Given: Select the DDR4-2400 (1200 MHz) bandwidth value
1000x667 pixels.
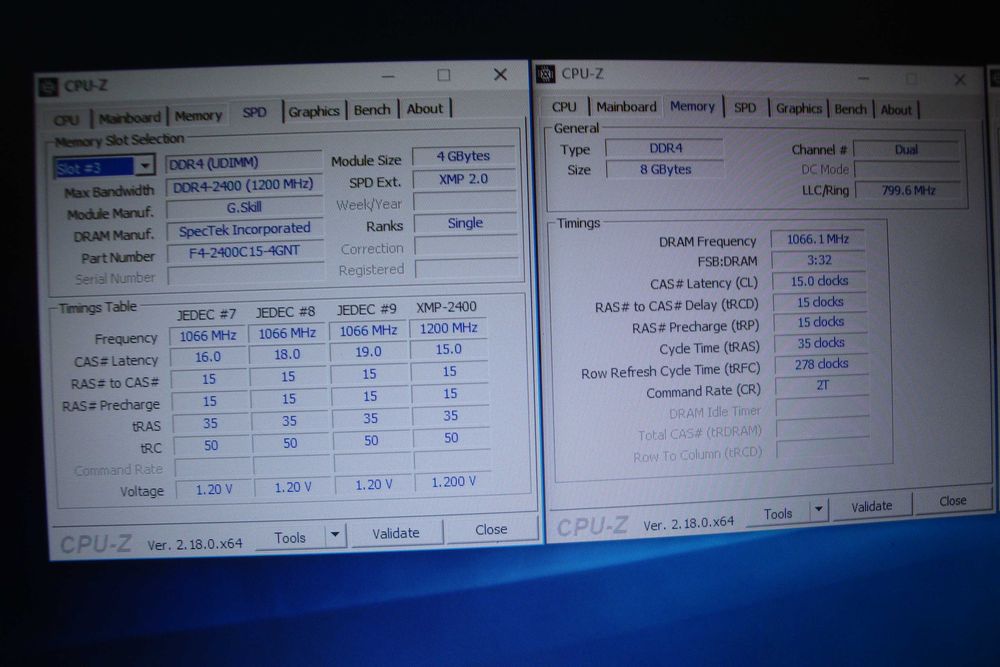Looking at the screenshot, I should pos(244,186).
